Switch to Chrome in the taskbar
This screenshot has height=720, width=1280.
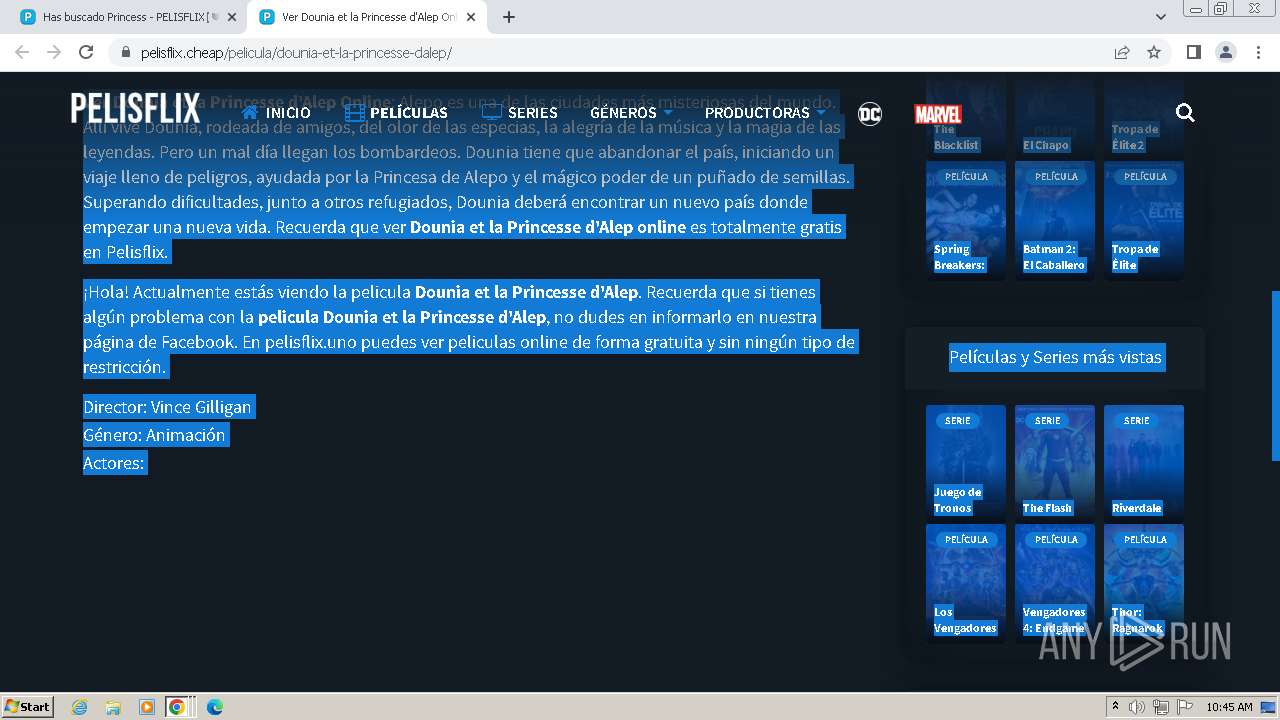[177, 707]
